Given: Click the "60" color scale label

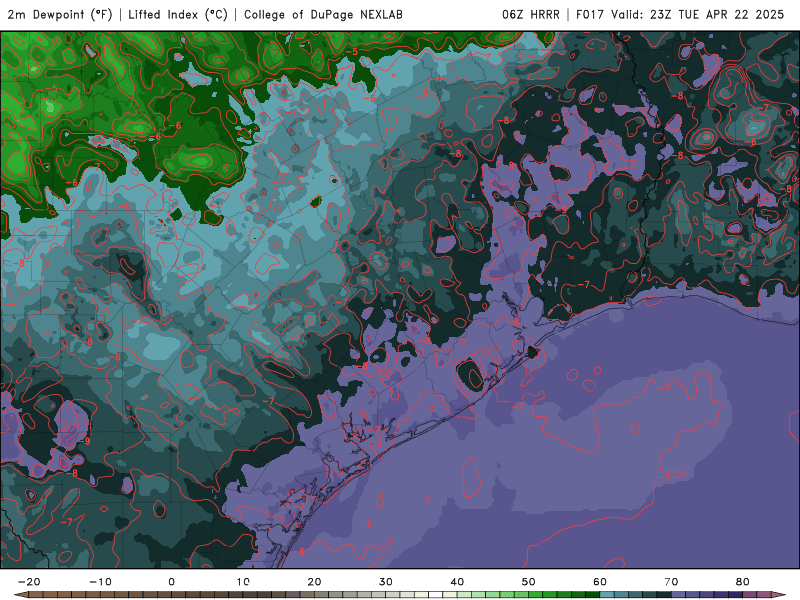Looking at the screenshot, I should (x=600, y=582).
